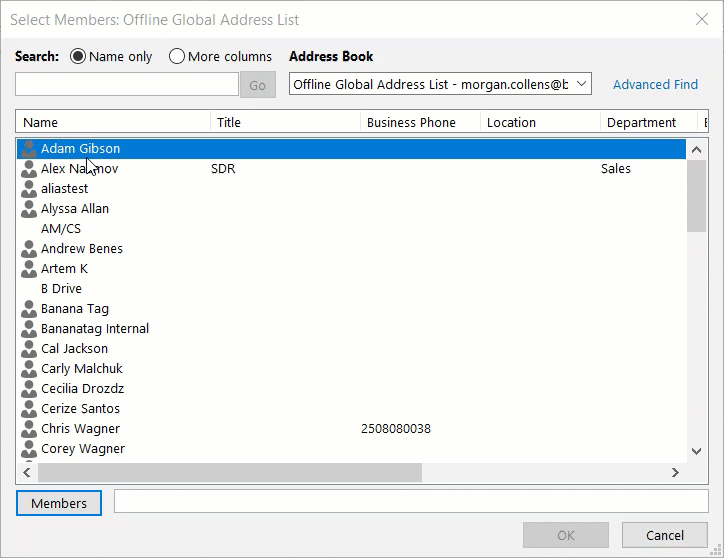
Task: Click the contact icon beside Banana Tag
Action: click(x=29, y=309)
